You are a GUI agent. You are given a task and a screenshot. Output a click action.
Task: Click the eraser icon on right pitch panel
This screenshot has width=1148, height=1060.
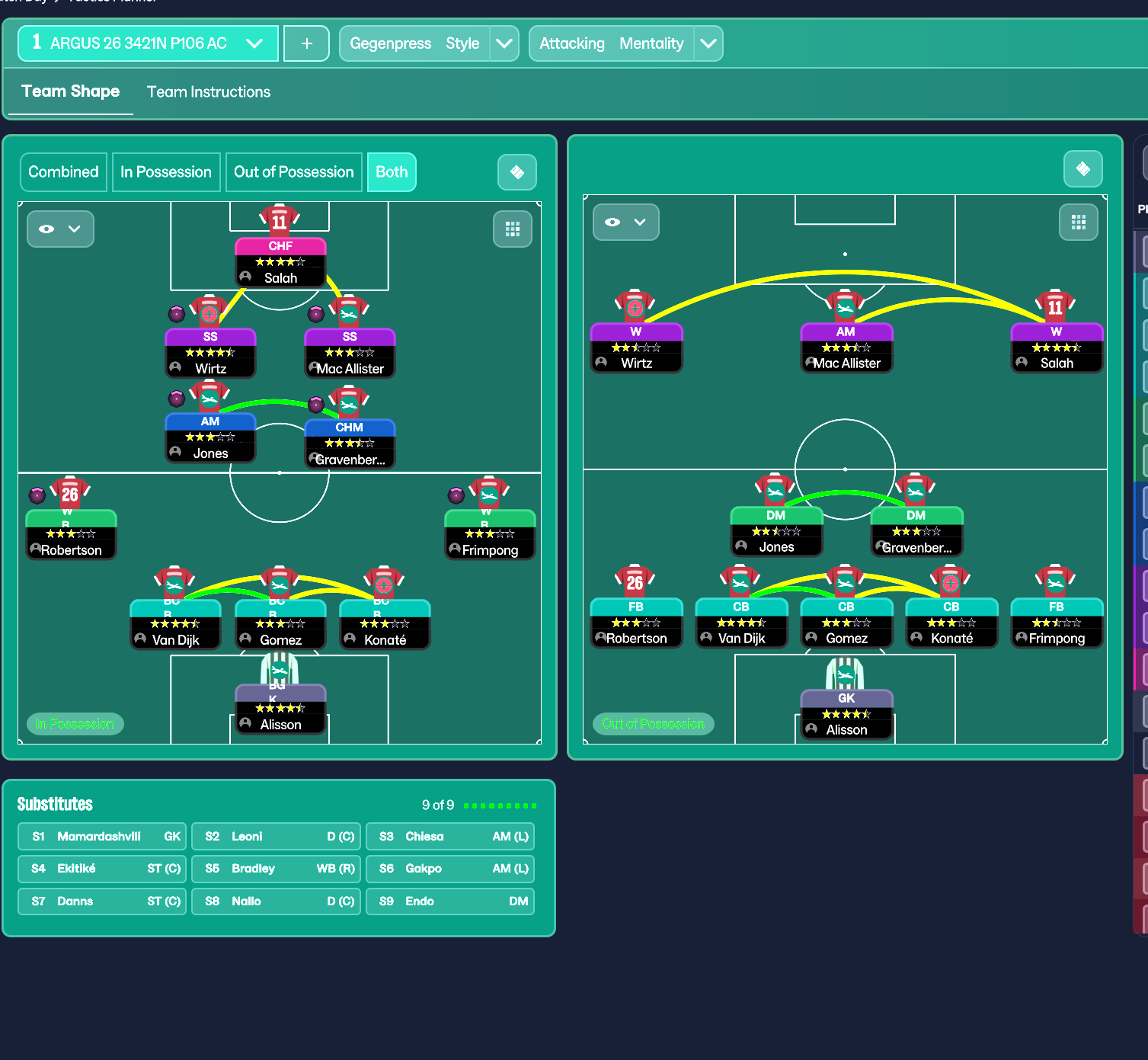pos(1082,169)
